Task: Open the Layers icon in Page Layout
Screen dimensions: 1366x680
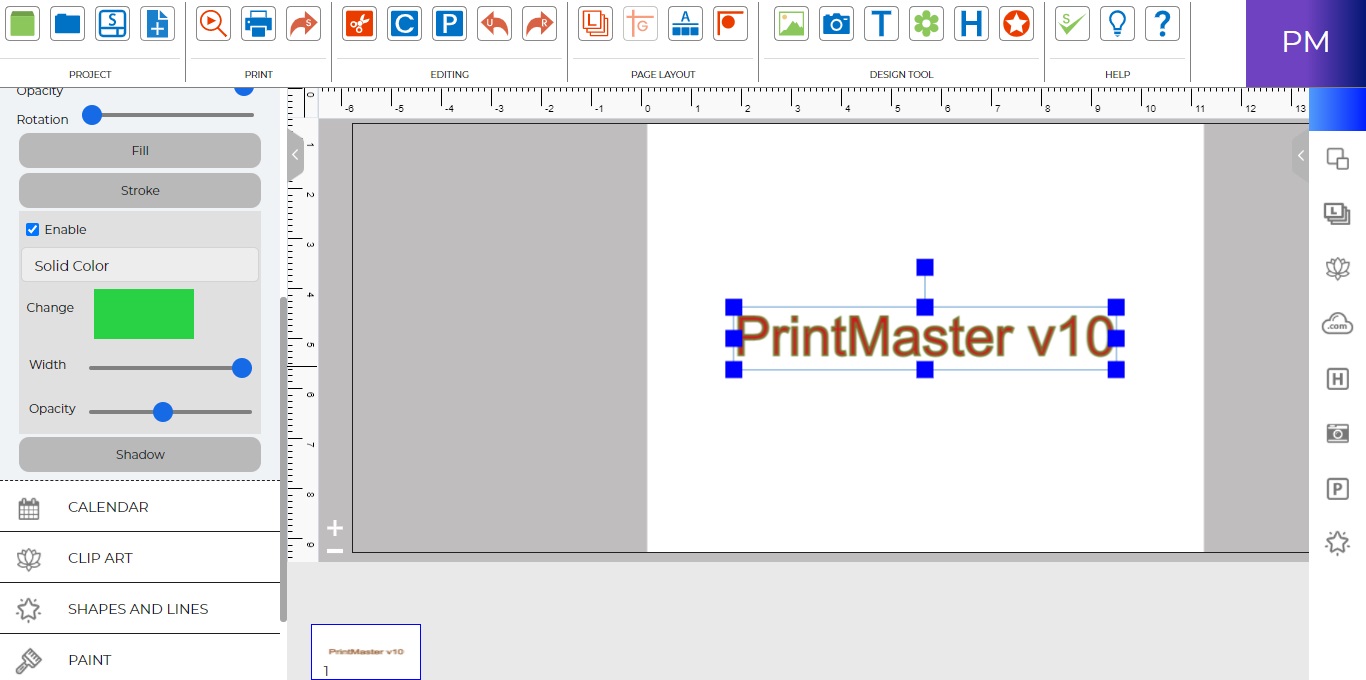Action: (x=595, y=23)
